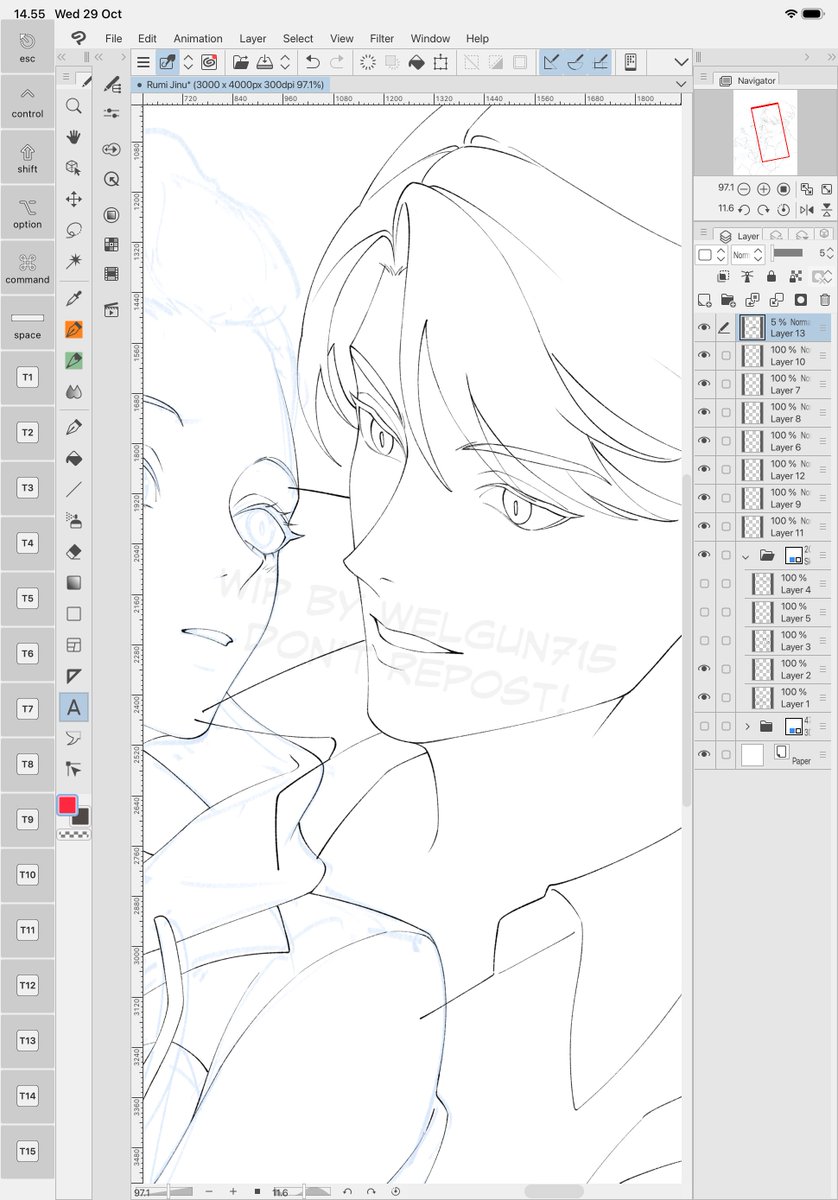Open the blending mode Normal dropdown

click(x=748, y=255)
